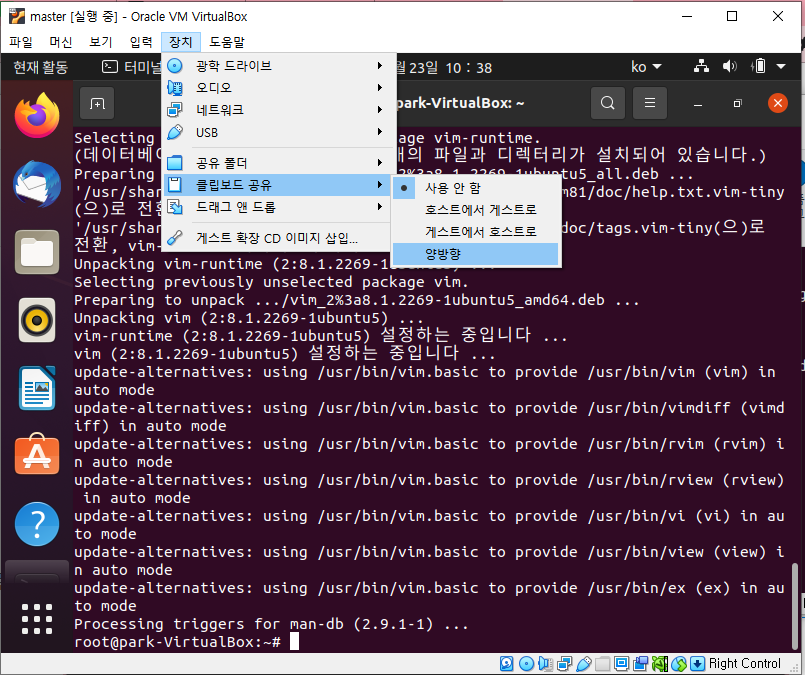The image size is (805, 675).
Task: Open Help from the dock
Action: coord(37,524)
